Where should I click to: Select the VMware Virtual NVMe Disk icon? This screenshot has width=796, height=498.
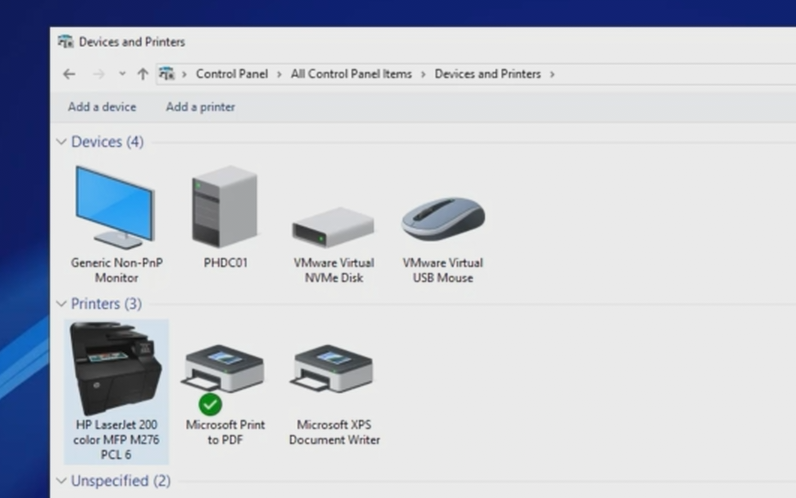coord(333,228)
